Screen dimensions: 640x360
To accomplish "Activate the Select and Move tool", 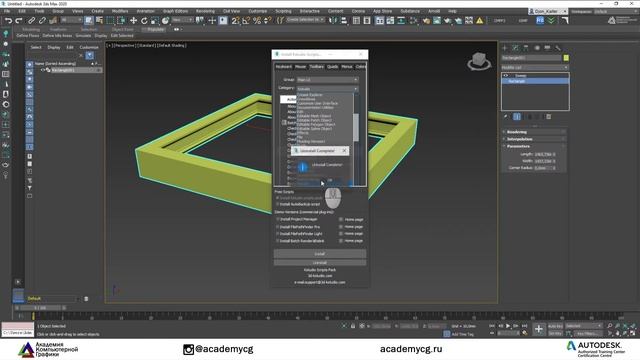I will tap(133, 20).
